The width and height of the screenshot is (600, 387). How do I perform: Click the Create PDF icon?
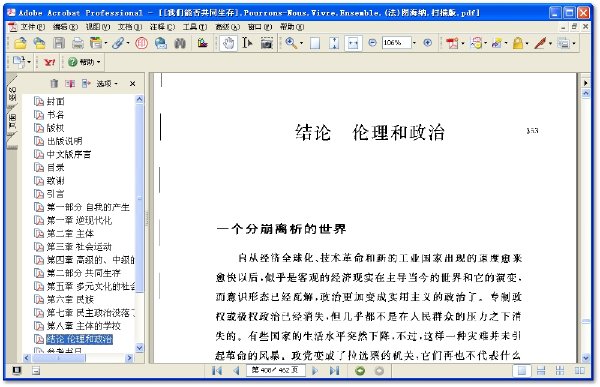coord(452,43)
